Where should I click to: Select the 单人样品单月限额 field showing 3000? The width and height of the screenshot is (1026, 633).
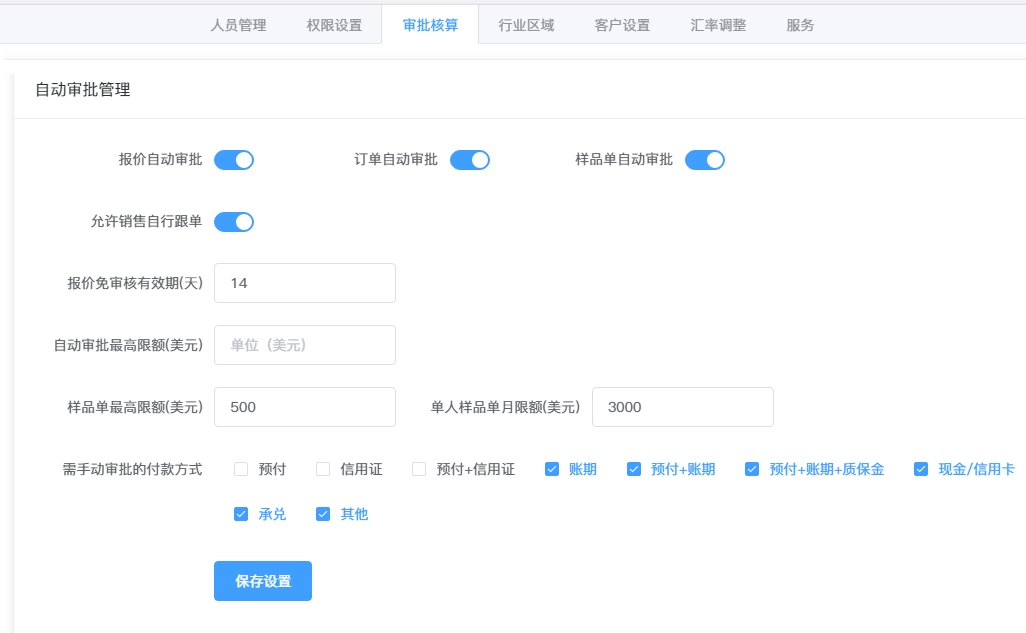pos(682,407)
